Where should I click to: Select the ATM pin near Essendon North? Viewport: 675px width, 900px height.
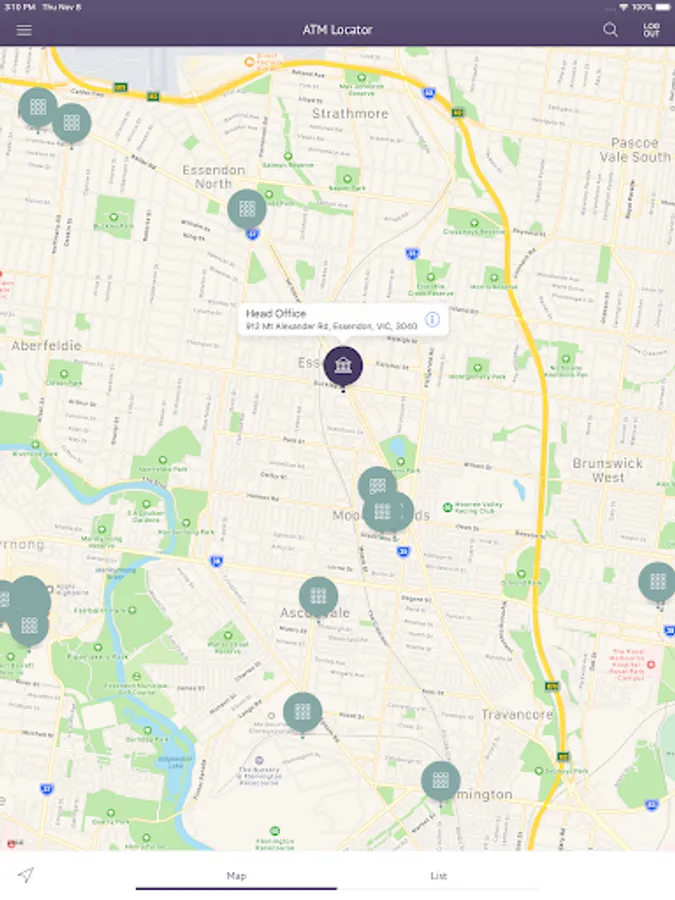tap(247, 209)
